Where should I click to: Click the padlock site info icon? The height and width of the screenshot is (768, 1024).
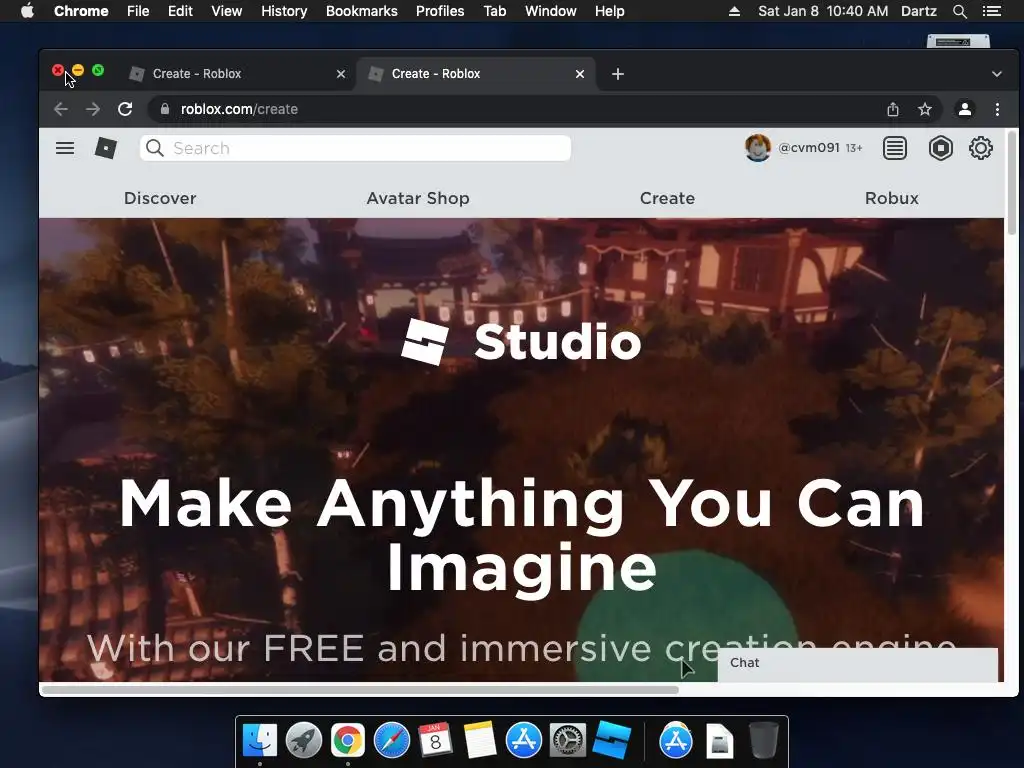165,109
